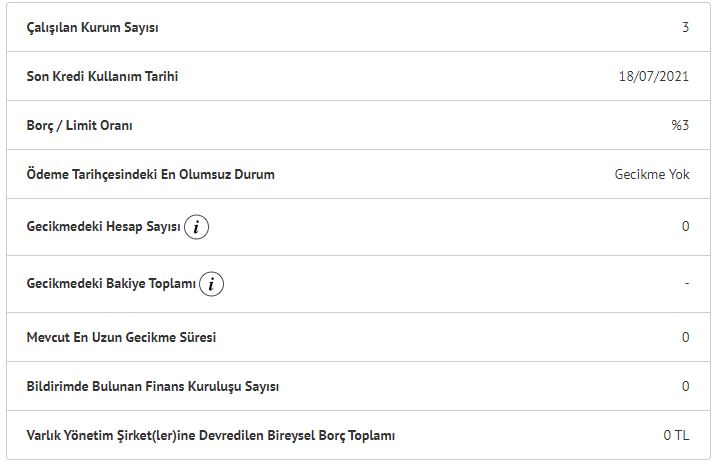Open info icon beside Gecikmedeki Hesap Sayısı
The width and height of the screenshot is (712, 474).
tap(196, 227)
